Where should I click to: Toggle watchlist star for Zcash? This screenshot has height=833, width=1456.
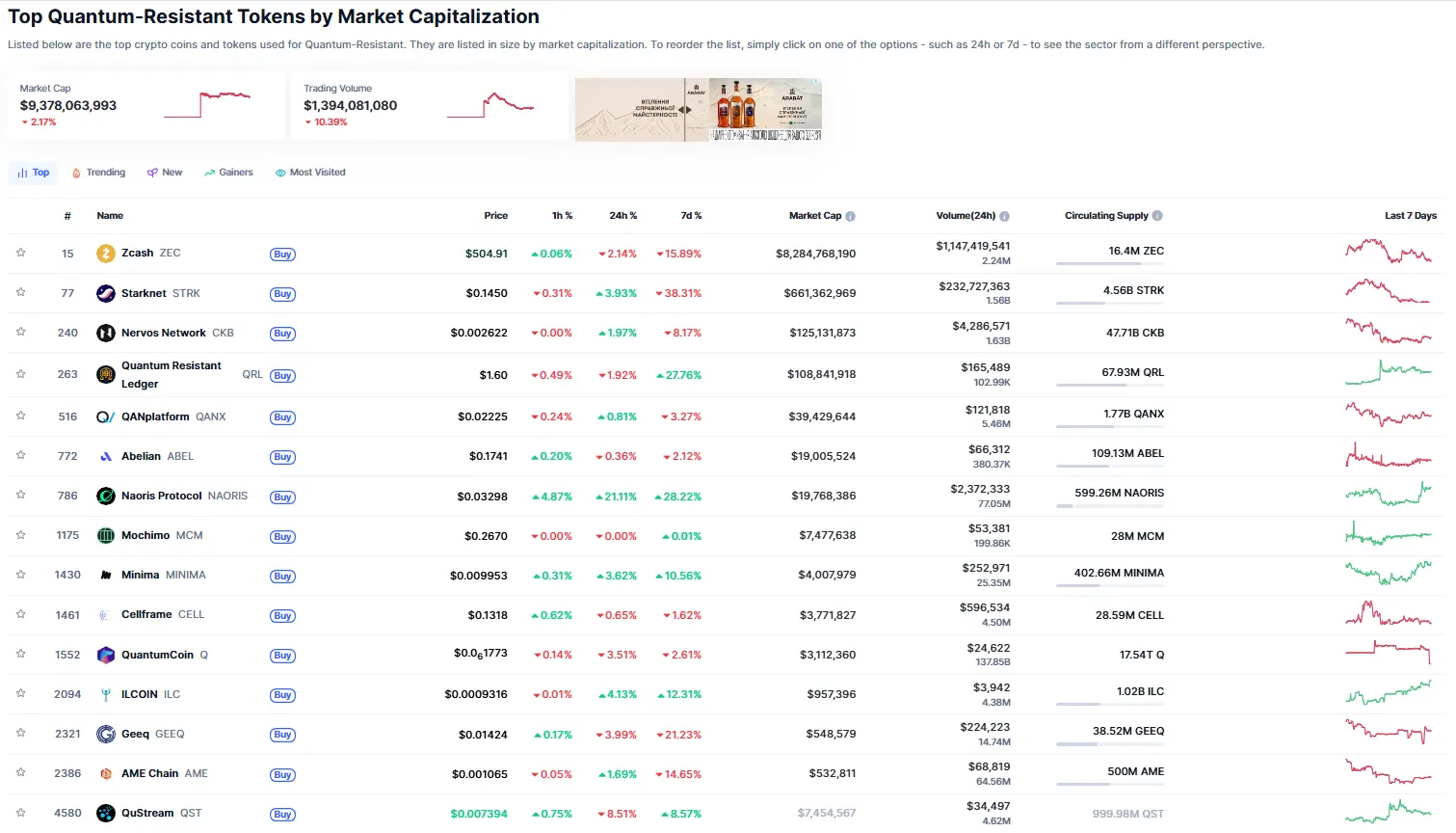click(x=20, y=253)
